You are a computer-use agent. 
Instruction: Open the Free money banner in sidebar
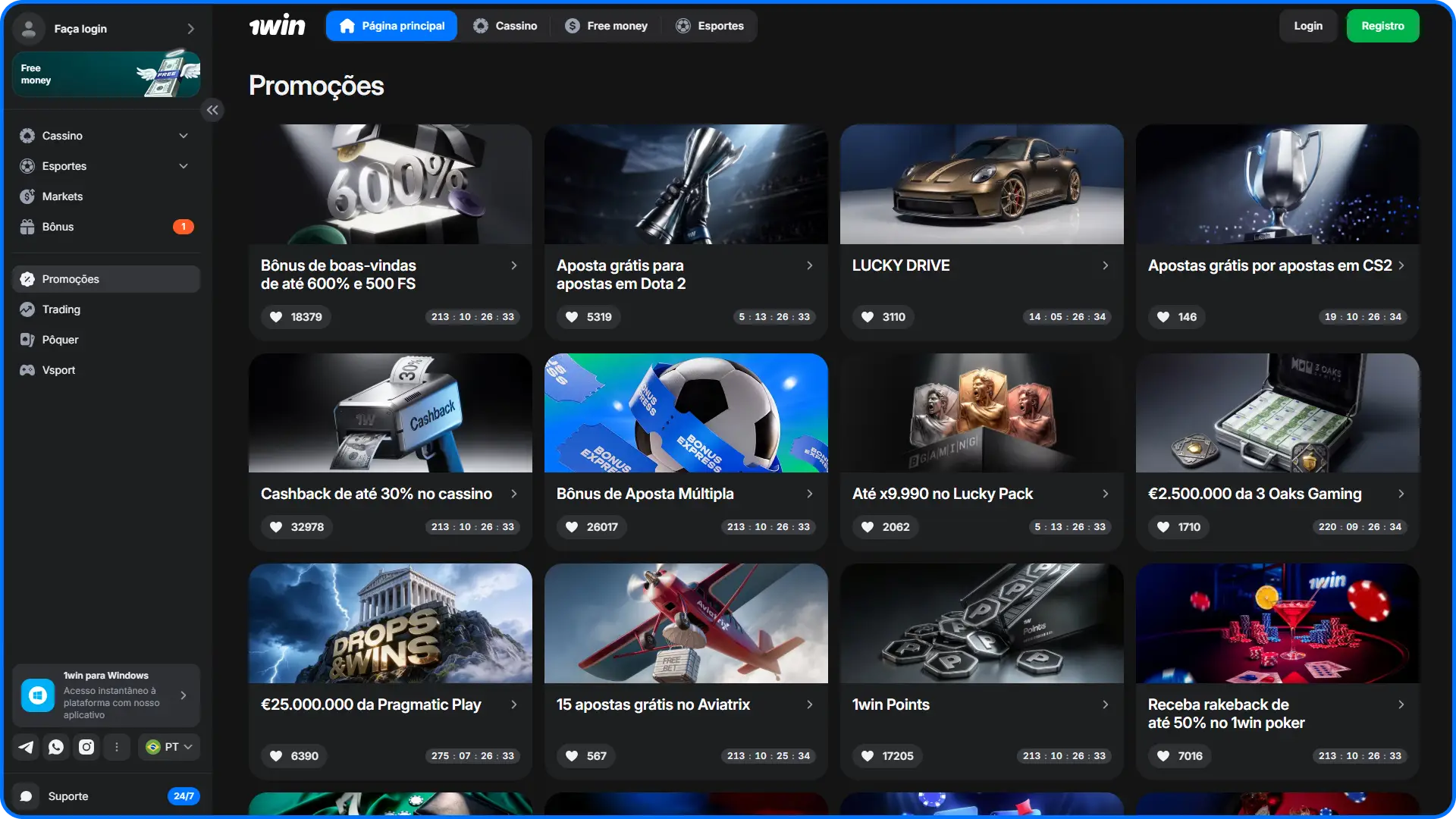[106, 74]
